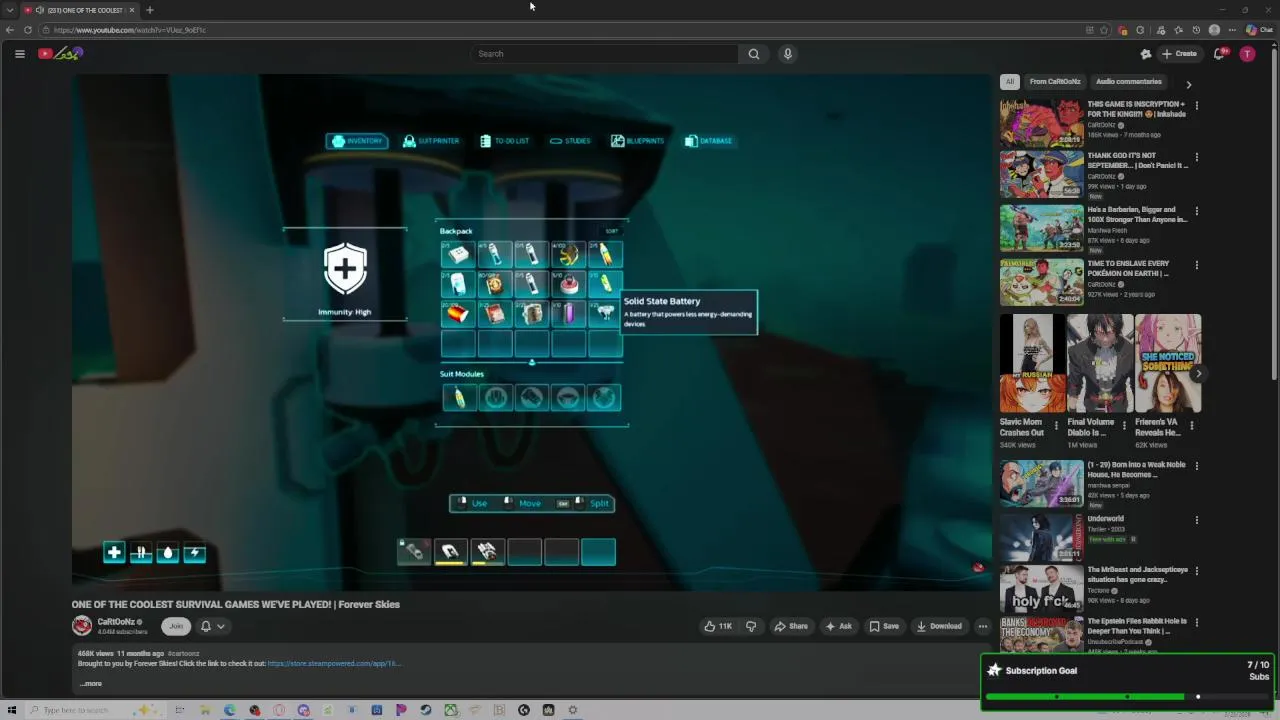The height and width of the screenshot is (720, 1280).
Task: Click the YouTube search field
Action: (605, 54)
